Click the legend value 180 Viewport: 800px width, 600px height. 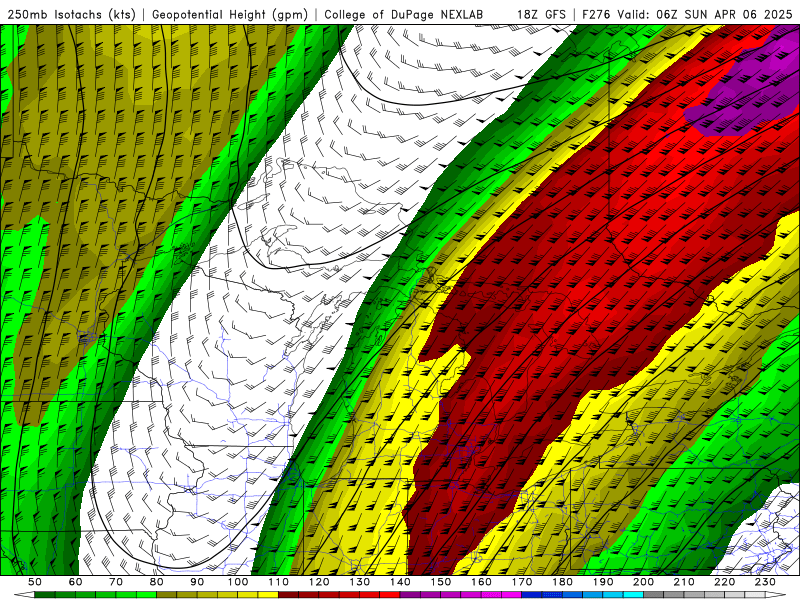point(562,582)
